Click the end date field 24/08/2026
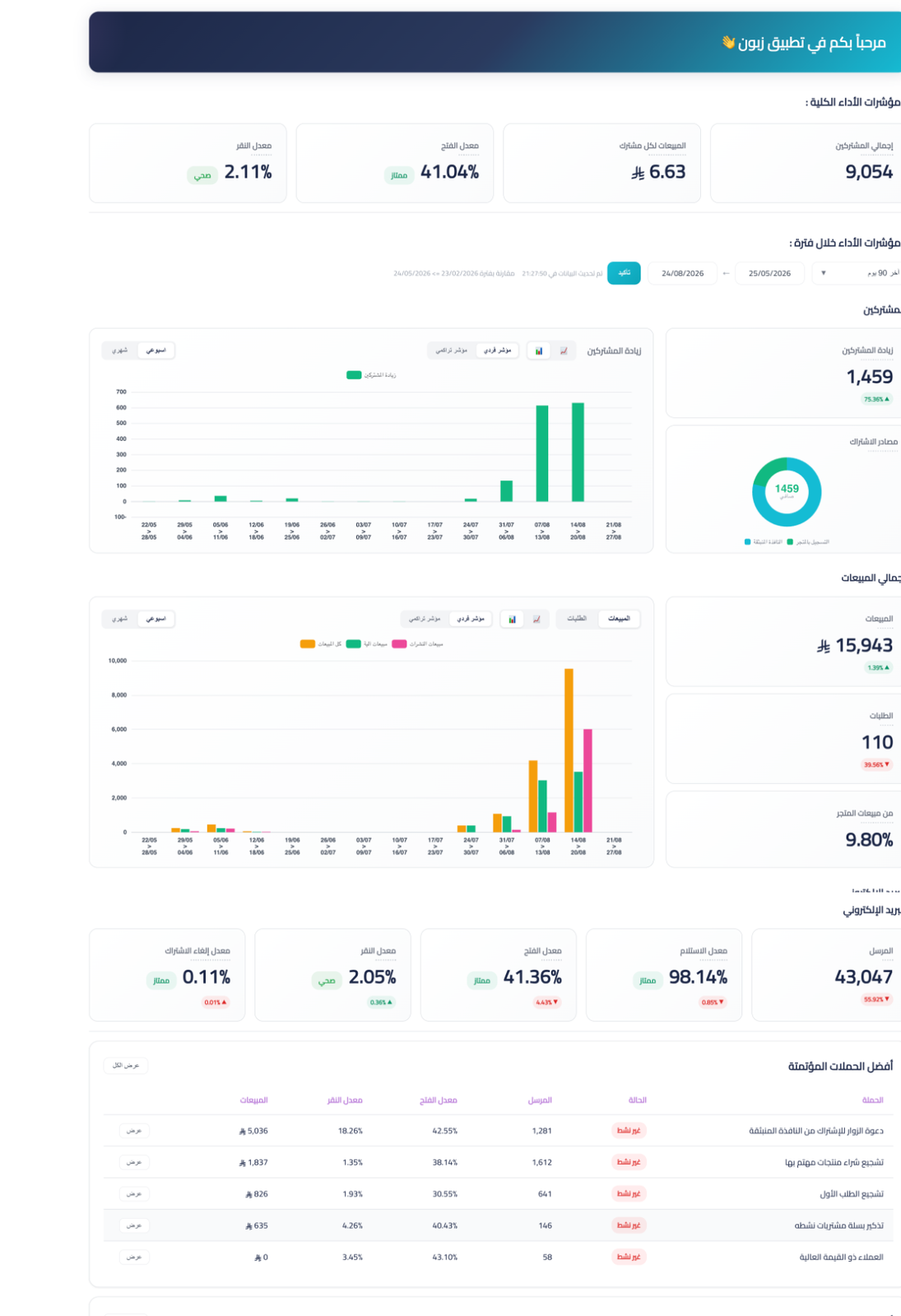 click(682, 273)
